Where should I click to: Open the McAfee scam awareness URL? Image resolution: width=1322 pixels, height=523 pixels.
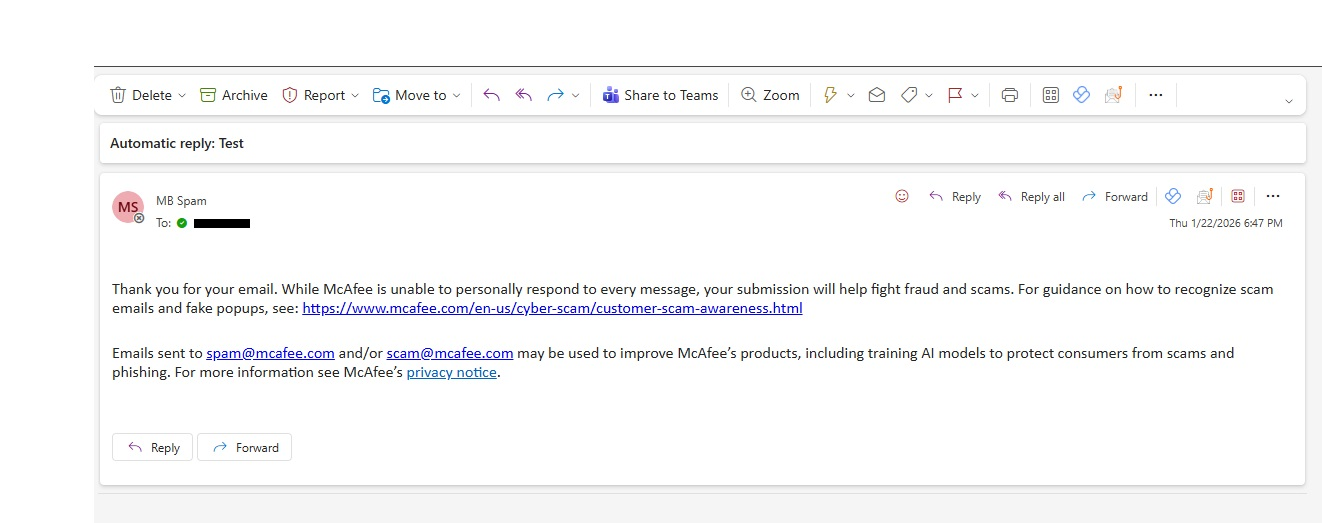tap(552, 308)
